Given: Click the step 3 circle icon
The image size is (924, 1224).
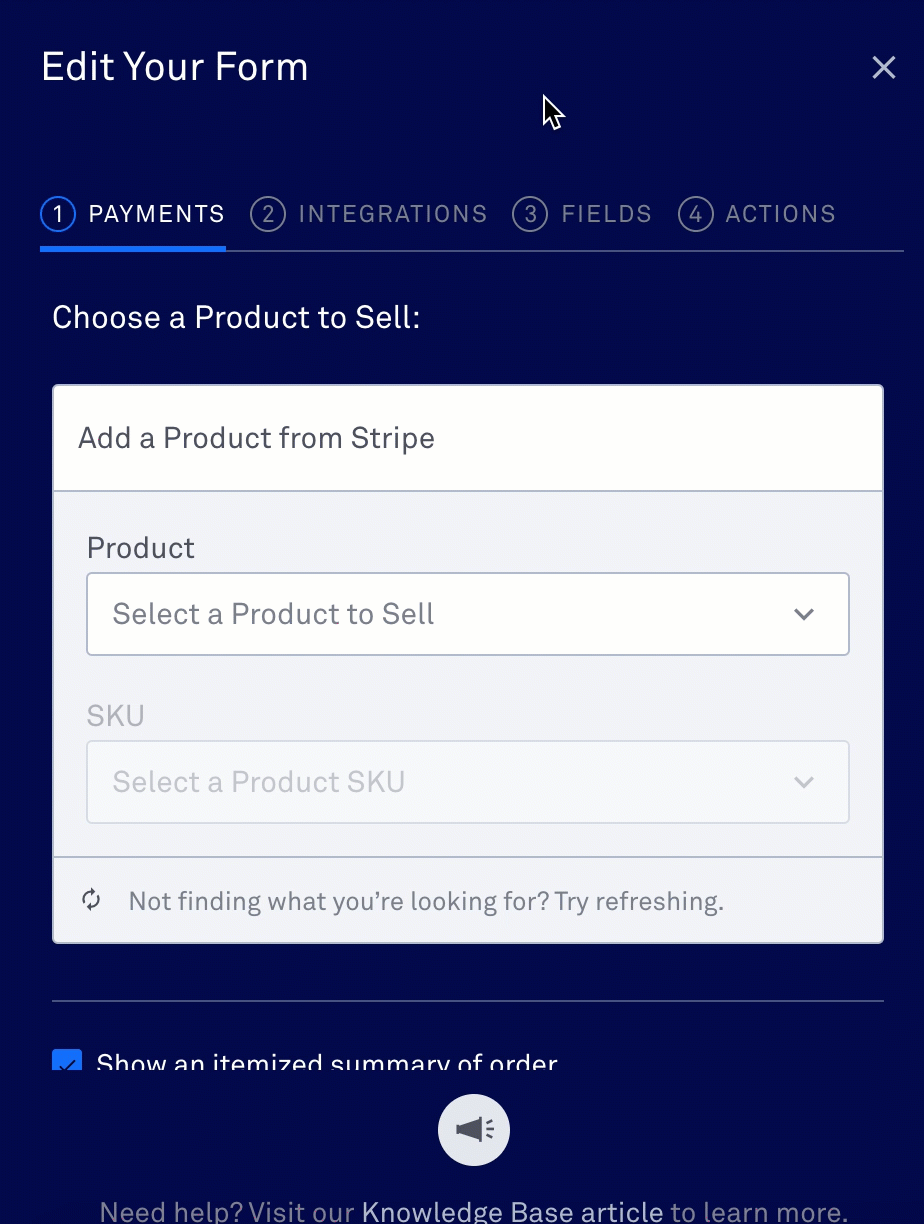Looking at the screenshot, I should point(530,214).
